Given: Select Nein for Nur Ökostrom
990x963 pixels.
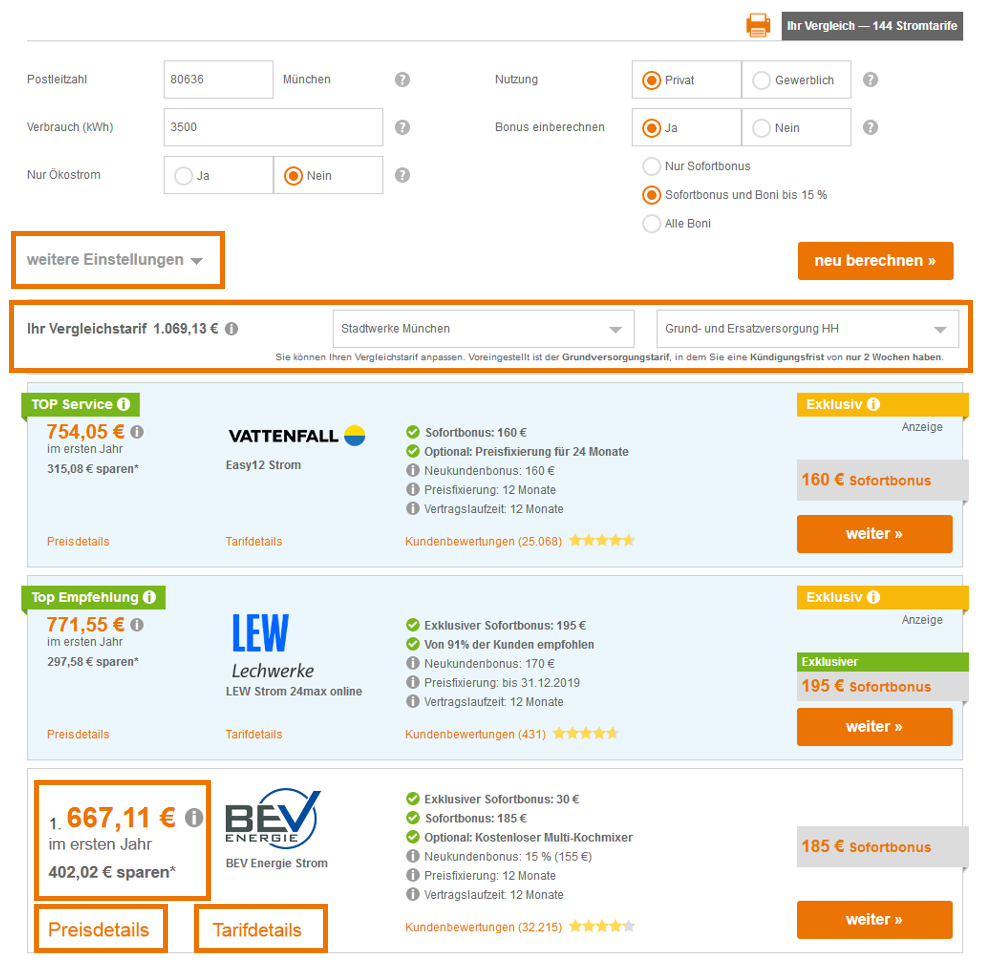Looking at the screenshot, I should point(328,175).
